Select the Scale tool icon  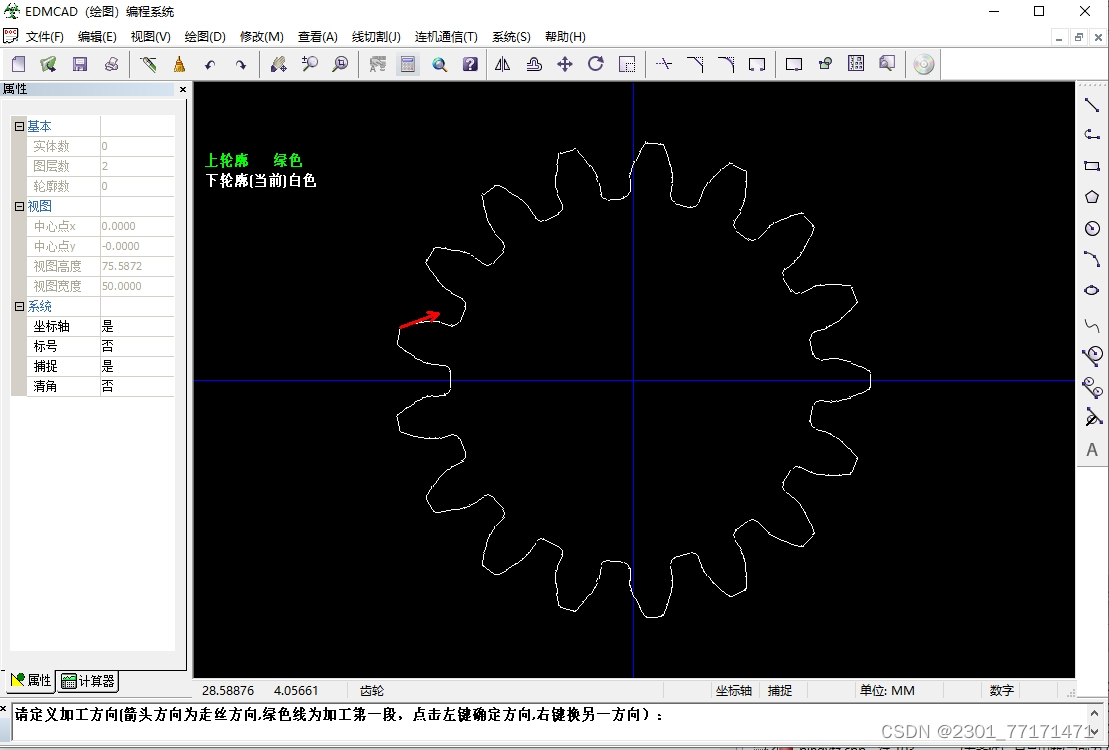coord(627,64)
